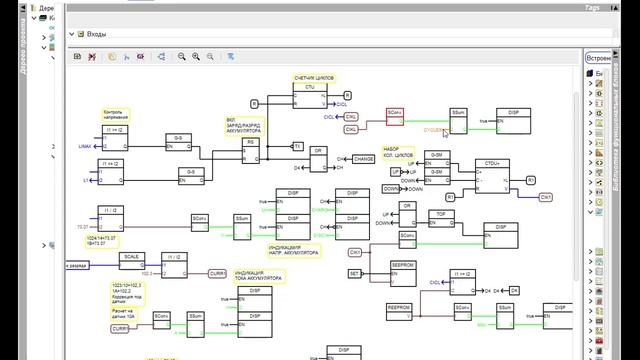Select the boxed UP input
The height and width of the screenshot is (360, 640).
coord(395,172)
